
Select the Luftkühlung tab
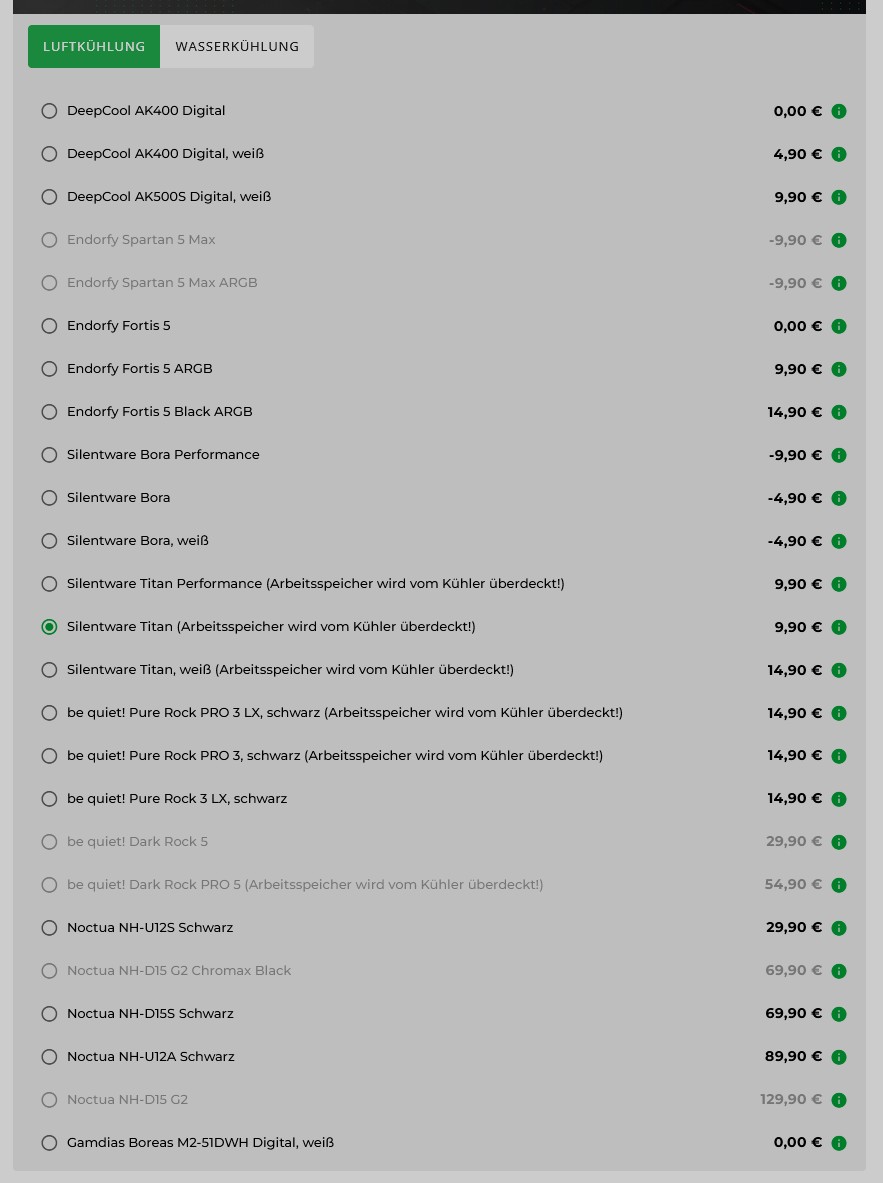point(94,47)
